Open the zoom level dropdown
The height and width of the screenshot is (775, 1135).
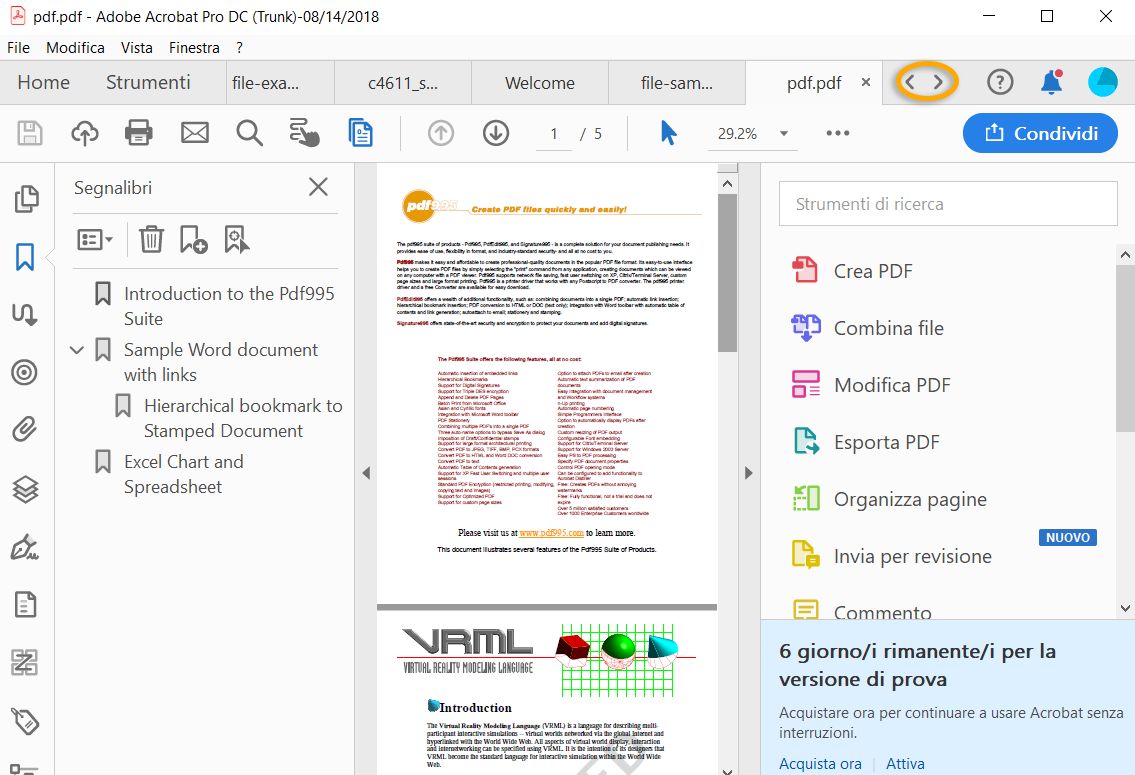785,132
